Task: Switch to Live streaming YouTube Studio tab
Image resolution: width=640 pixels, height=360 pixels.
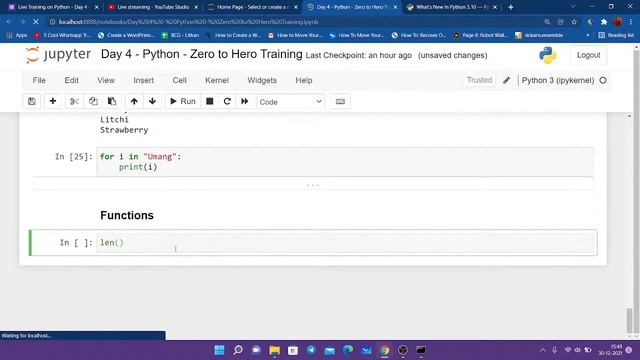Action: 153,7
